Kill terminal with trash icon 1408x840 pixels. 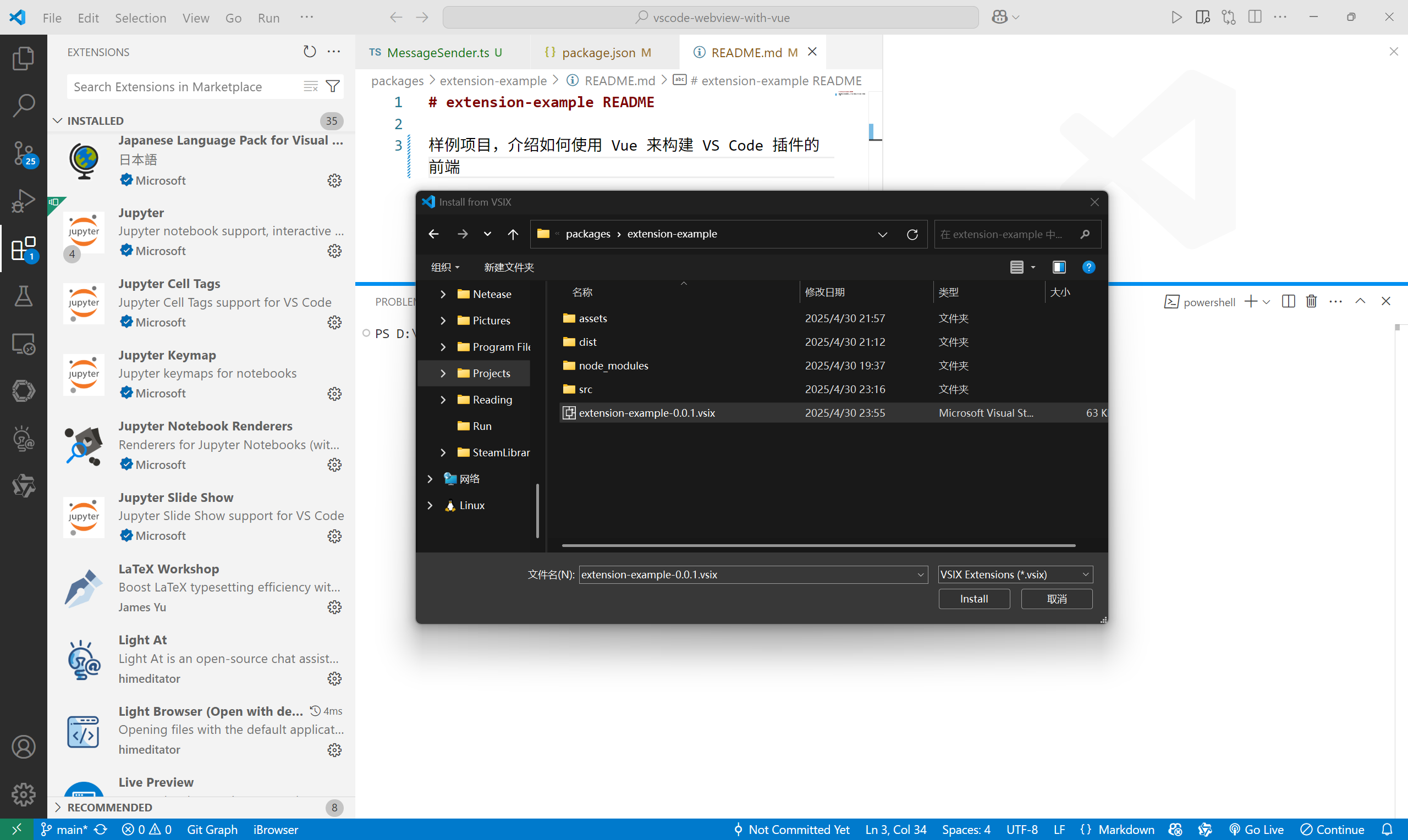(x=1311, y=301)
